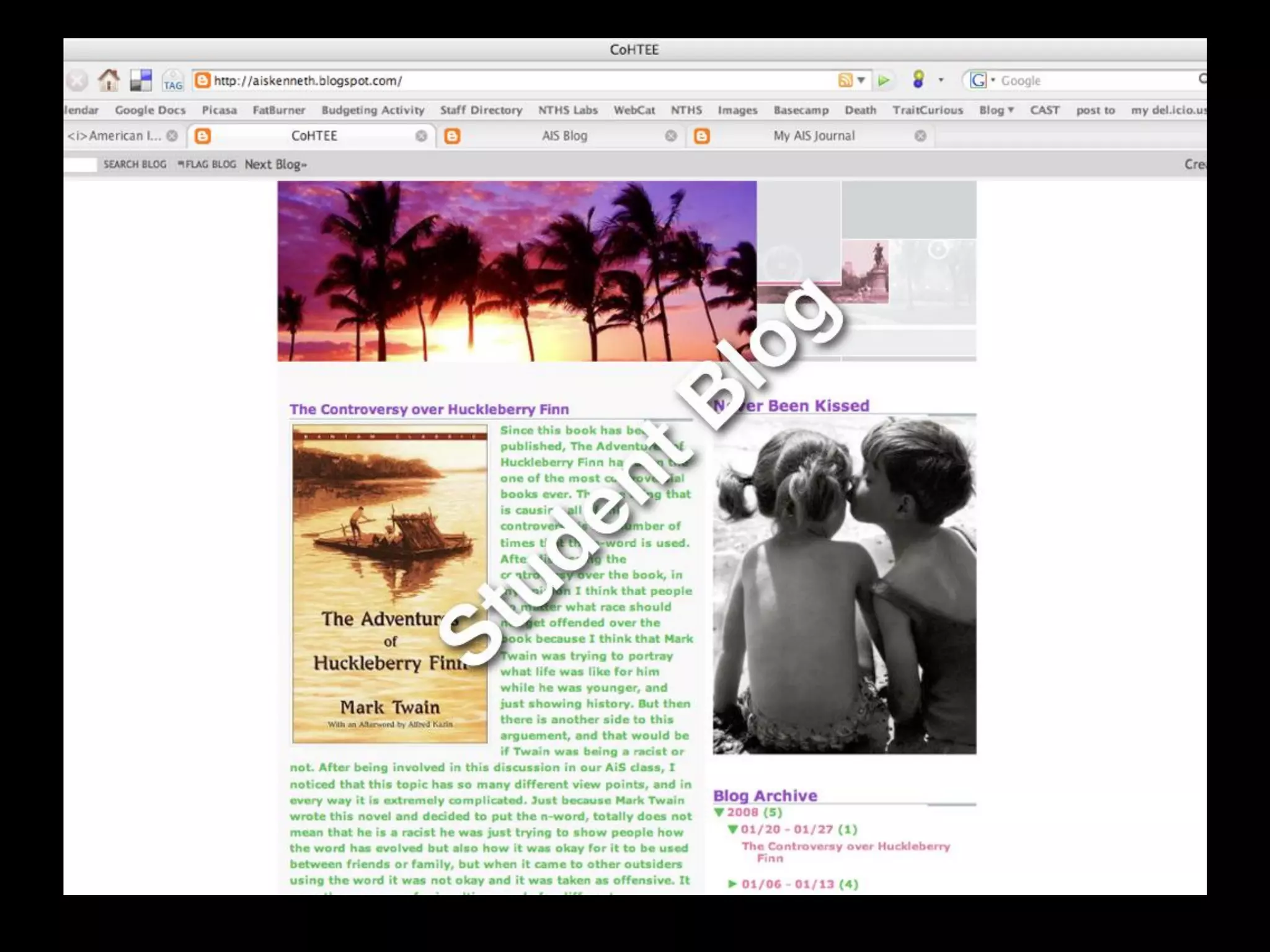The image size is (1270, 952).
Task: Collapse the 2008 archive year
Action: (719, 812)
